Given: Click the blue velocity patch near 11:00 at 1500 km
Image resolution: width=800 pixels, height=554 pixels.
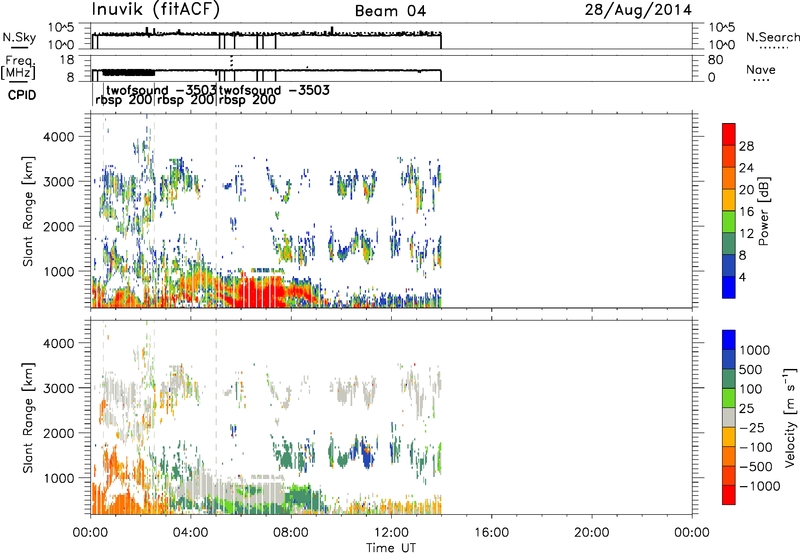Looking at the screenshot, I should pos(368,456).
